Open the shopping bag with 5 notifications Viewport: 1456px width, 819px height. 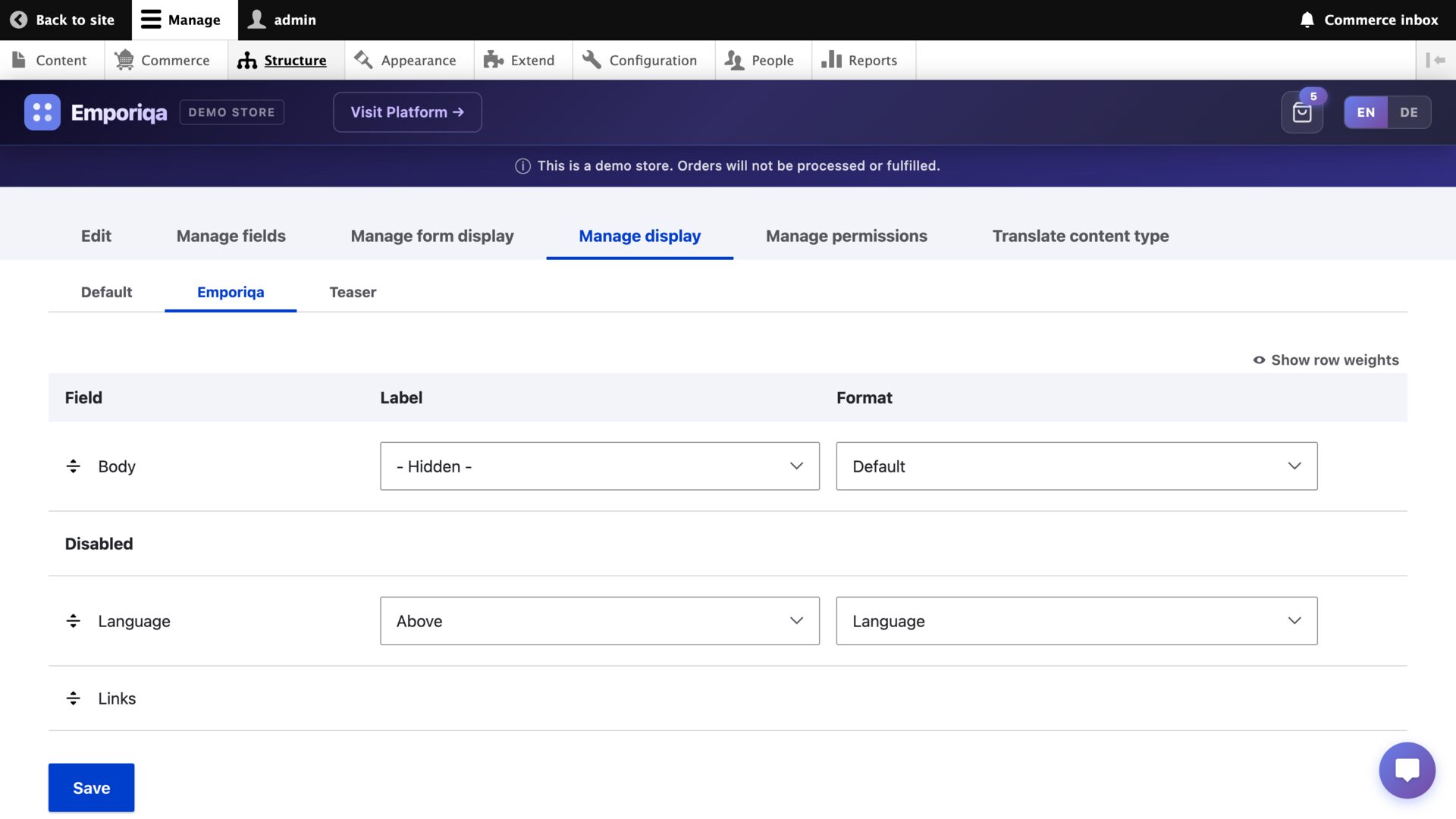click(1301, 114)
